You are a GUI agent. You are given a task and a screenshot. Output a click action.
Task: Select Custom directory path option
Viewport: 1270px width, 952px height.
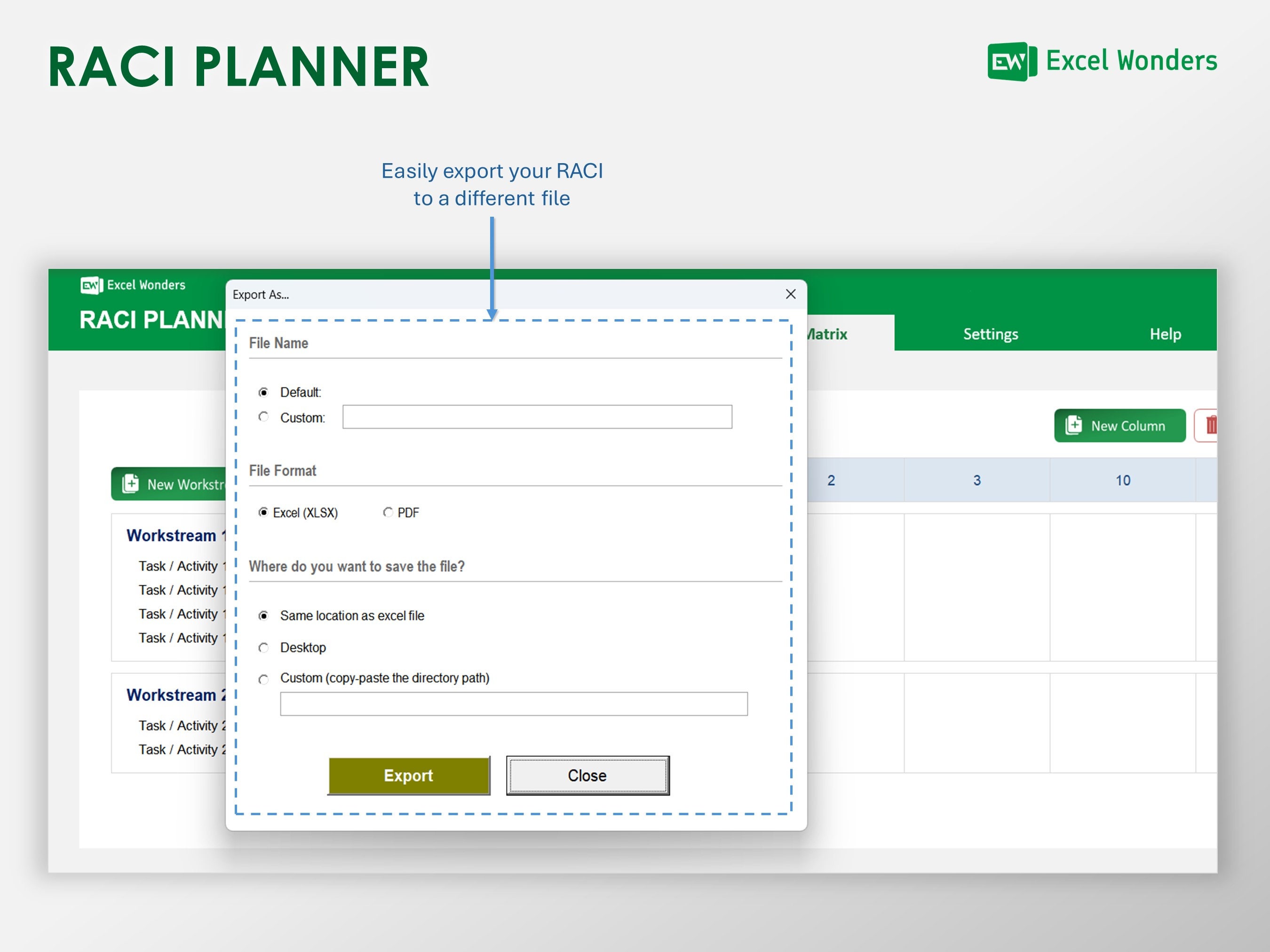tap(263, 679)
